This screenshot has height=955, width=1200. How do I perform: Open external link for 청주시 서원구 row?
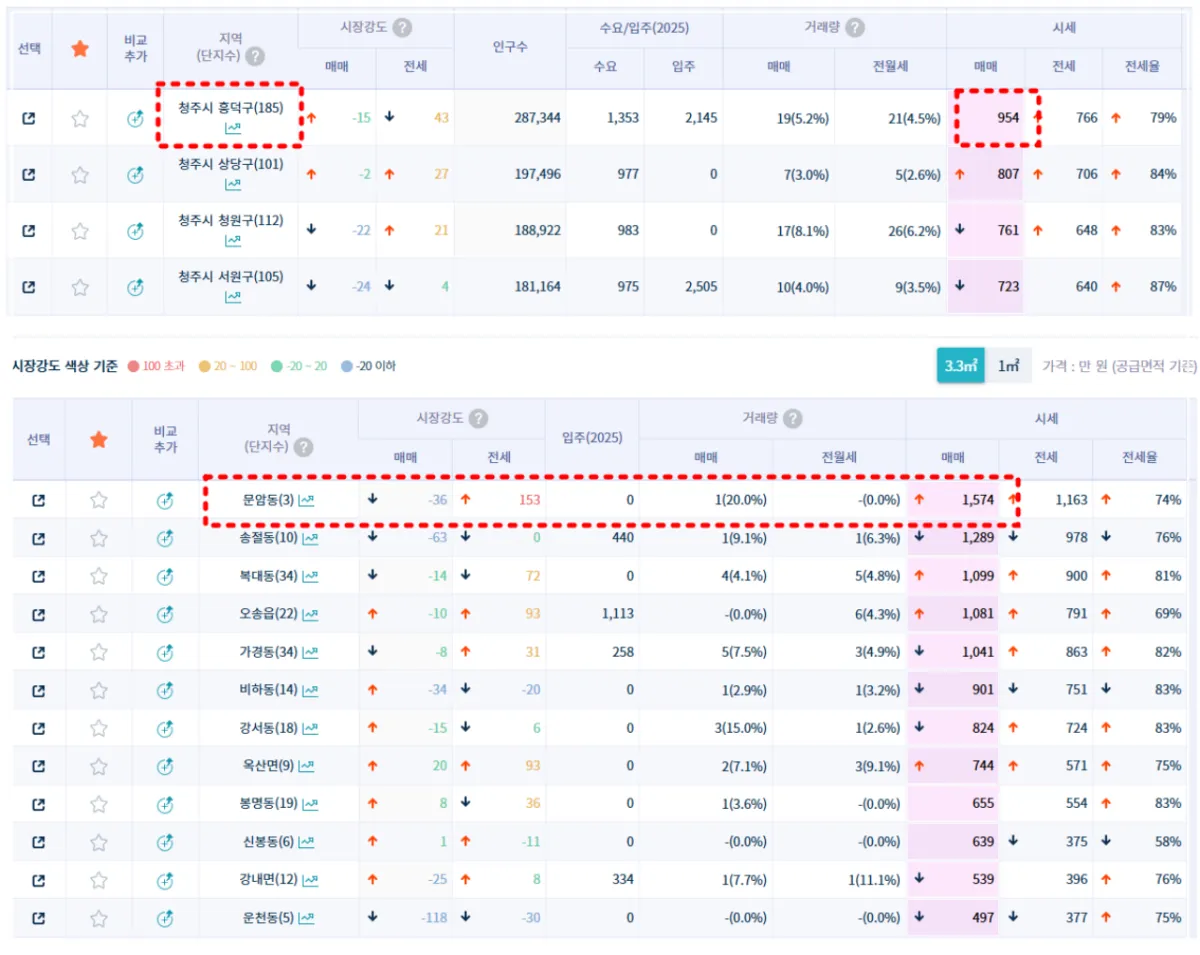pos(28,287)
